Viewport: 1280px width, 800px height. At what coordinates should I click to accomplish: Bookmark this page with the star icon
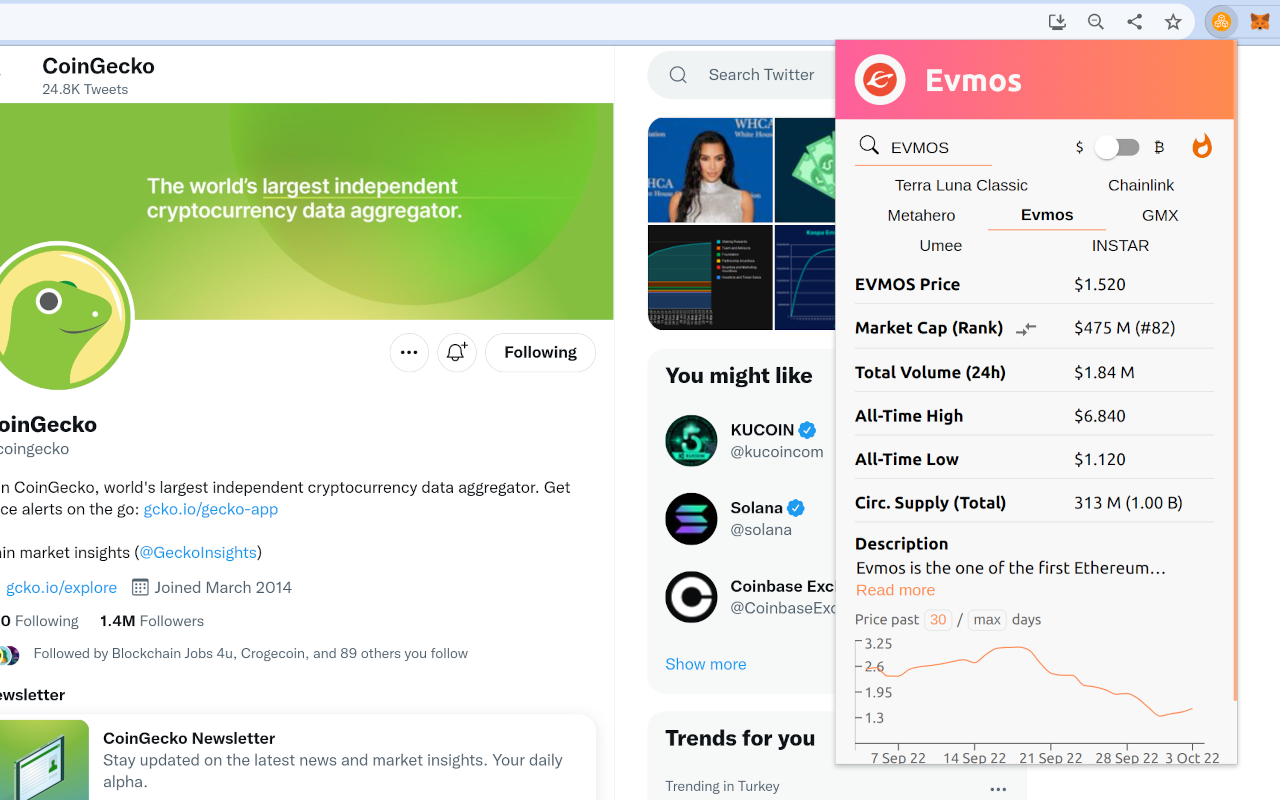pos(1173,22)
